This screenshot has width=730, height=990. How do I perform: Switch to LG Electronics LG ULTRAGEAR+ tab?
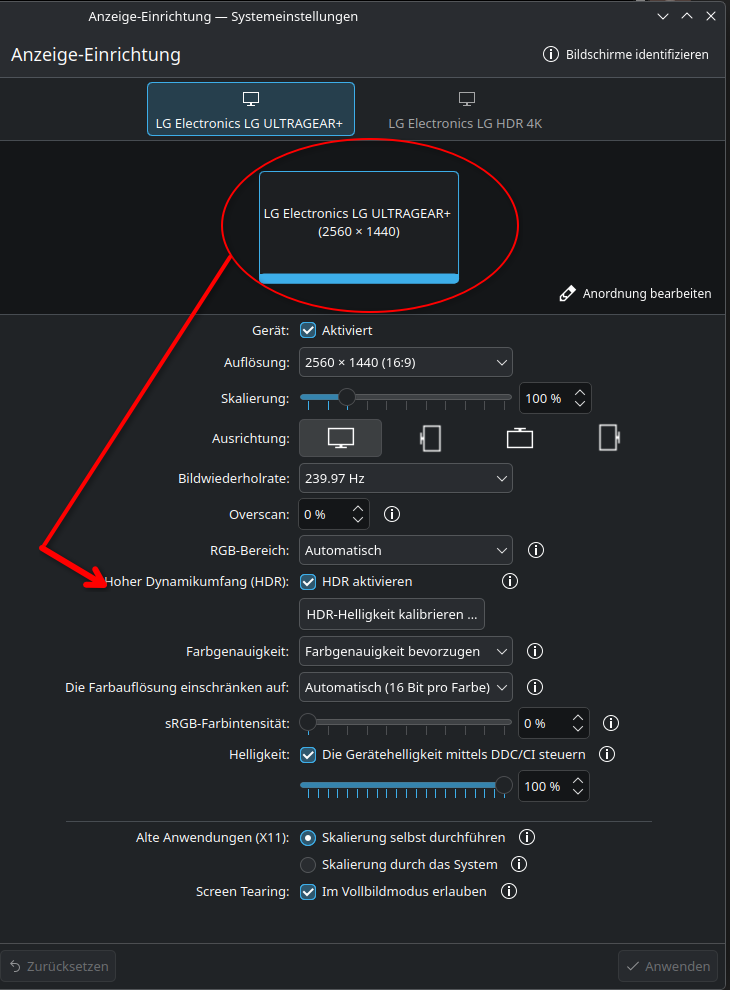251,109
